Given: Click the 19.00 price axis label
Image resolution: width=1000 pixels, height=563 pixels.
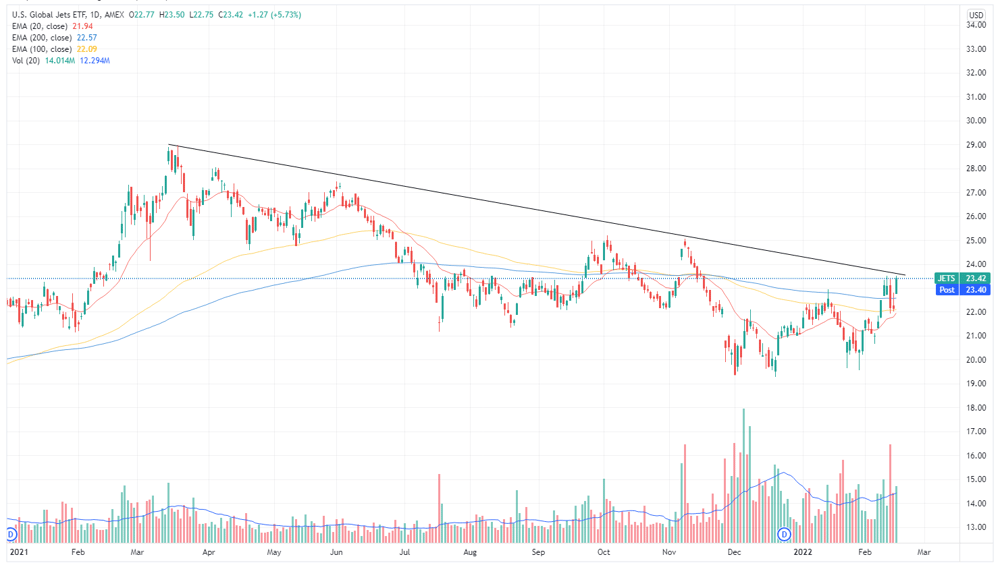Looking at the screenshot, I should [976, 384].
